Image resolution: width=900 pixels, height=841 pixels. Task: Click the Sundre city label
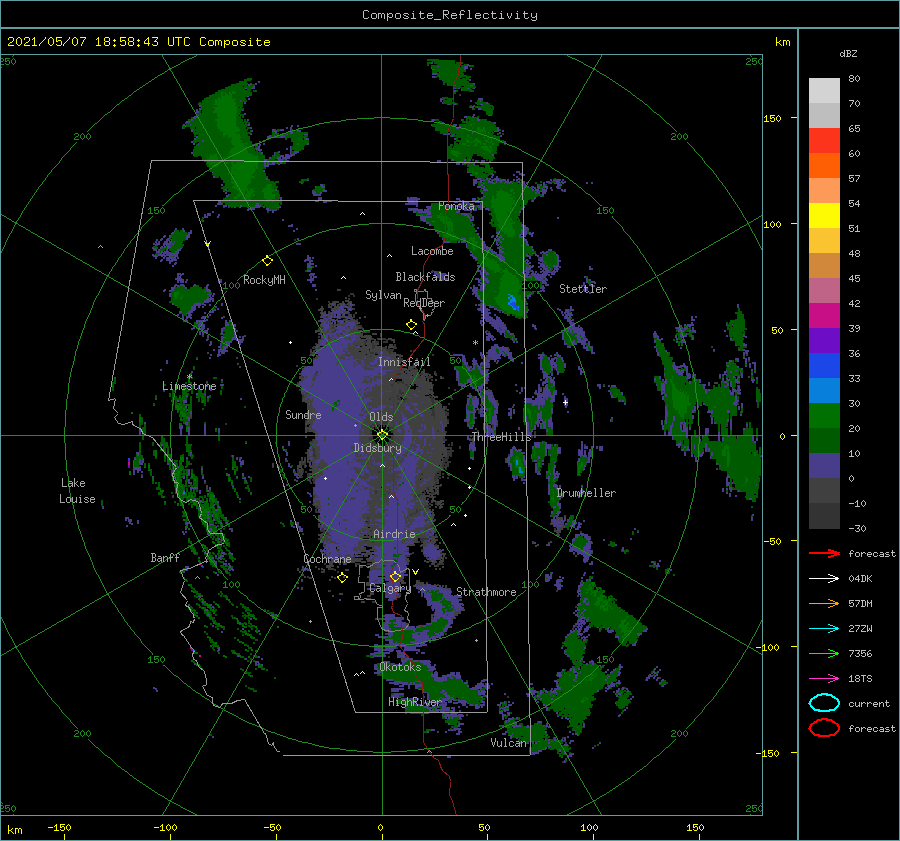tap(303, 415)
